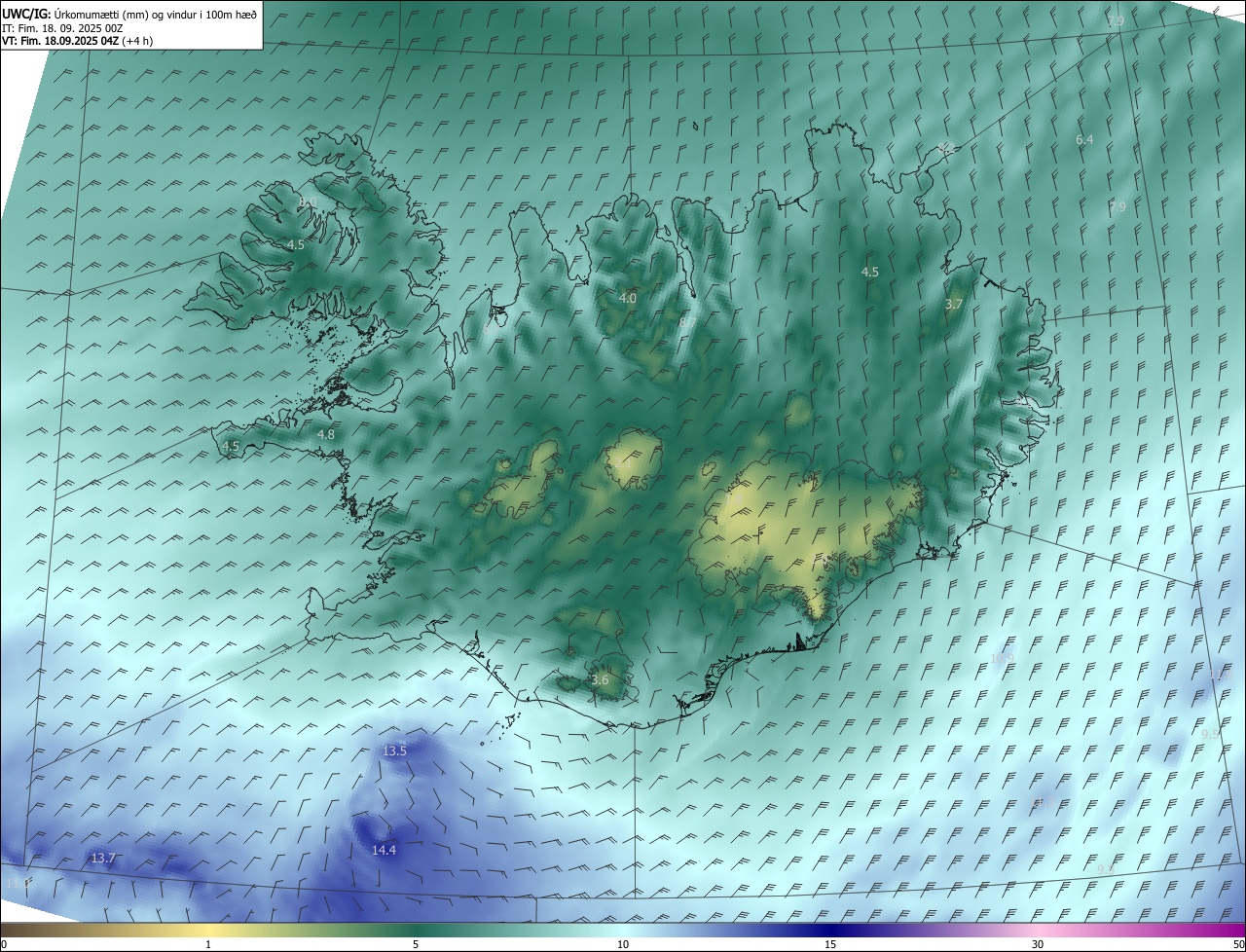The width and height of the screenshot is (1246, 952).
Task: Click the yellow colorbar segment above '1'
Action: 208,930
